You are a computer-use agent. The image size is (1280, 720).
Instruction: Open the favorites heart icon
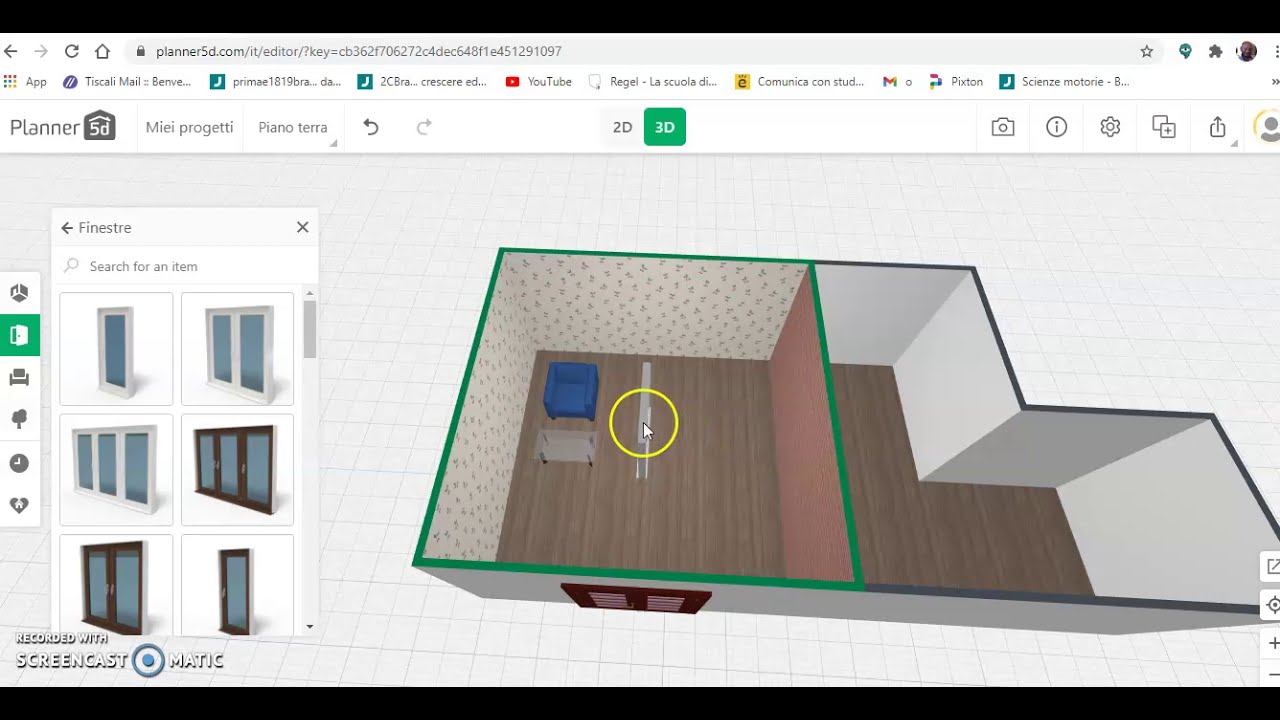19,505
